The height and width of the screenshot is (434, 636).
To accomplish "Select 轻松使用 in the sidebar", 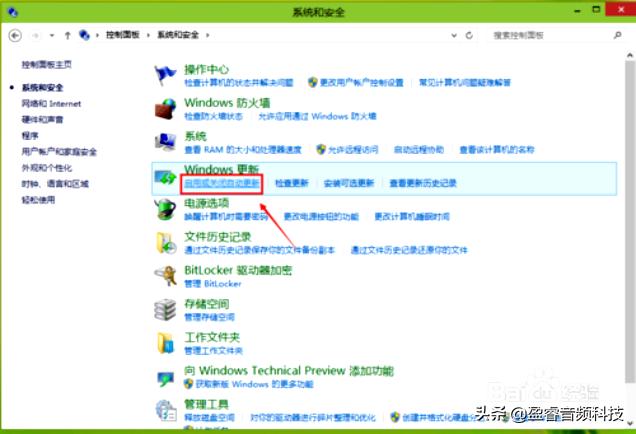I will pyautogui.click(x=38, y=200).
